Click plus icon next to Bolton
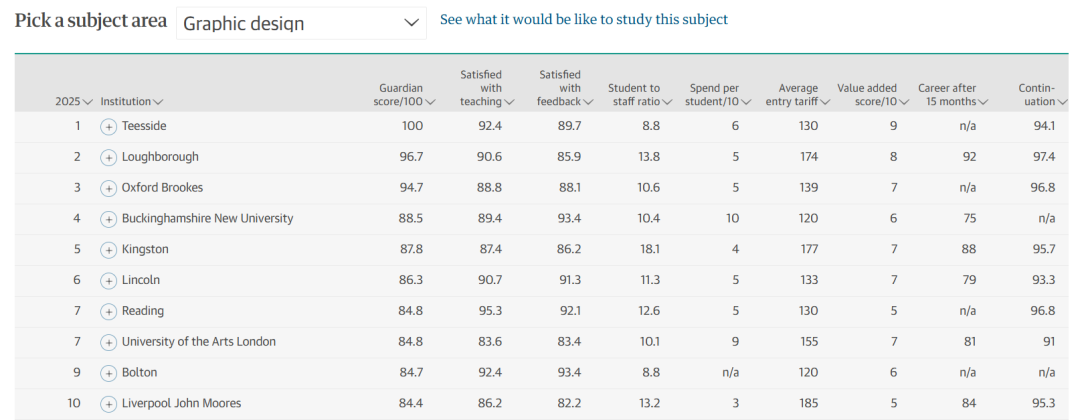Image resolution: width=1080 pixels, height=420 pixels. click(108, 373)
